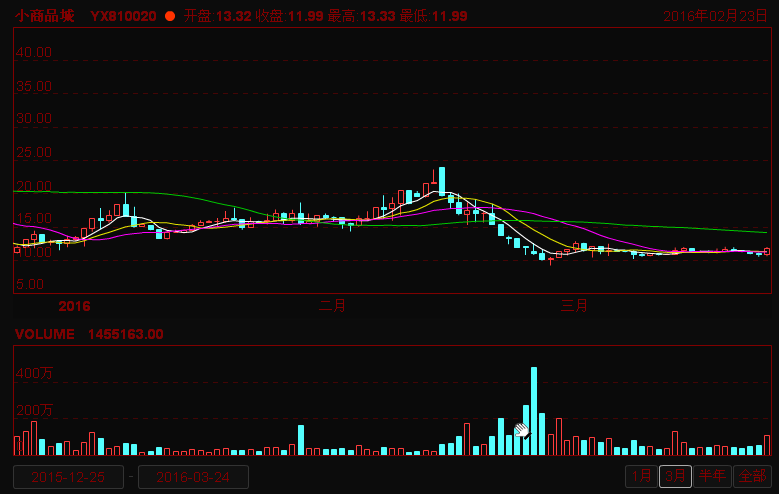Click the highest cyan candlestick at the peak
This screenshot has width=779, height=494.
coord(441,181)
